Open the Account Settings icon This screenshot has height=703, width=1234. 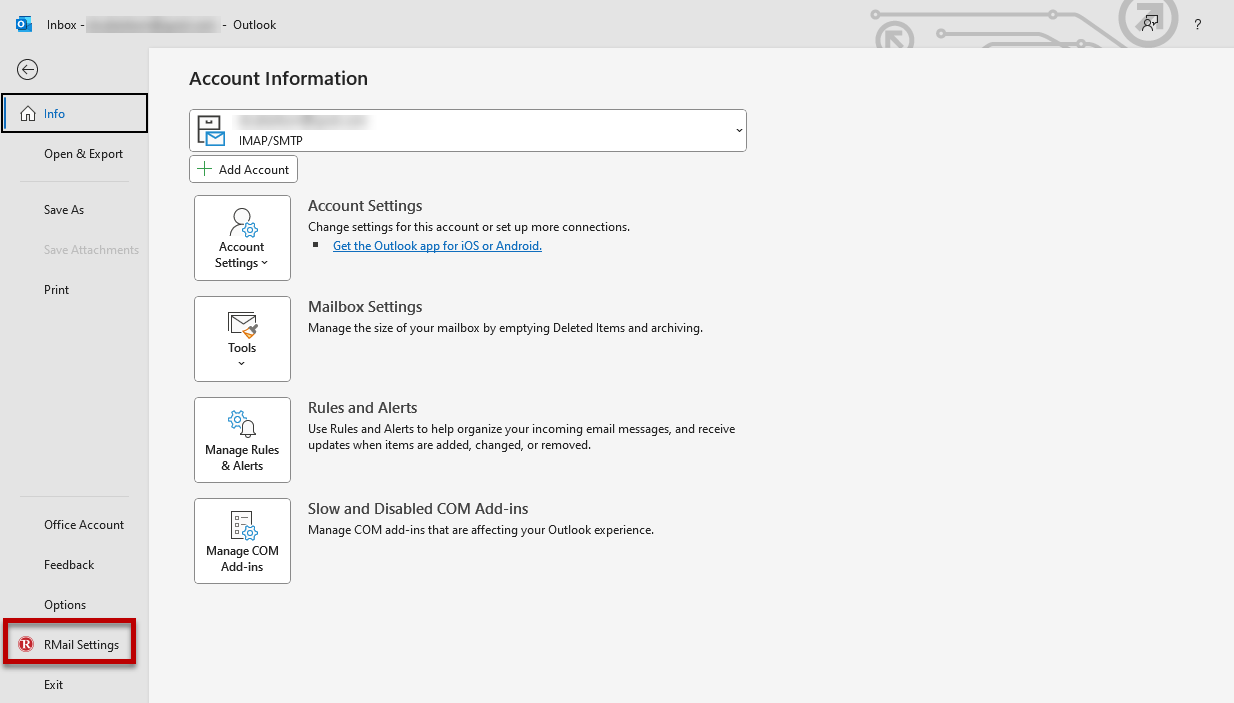[x=242, y=237]
